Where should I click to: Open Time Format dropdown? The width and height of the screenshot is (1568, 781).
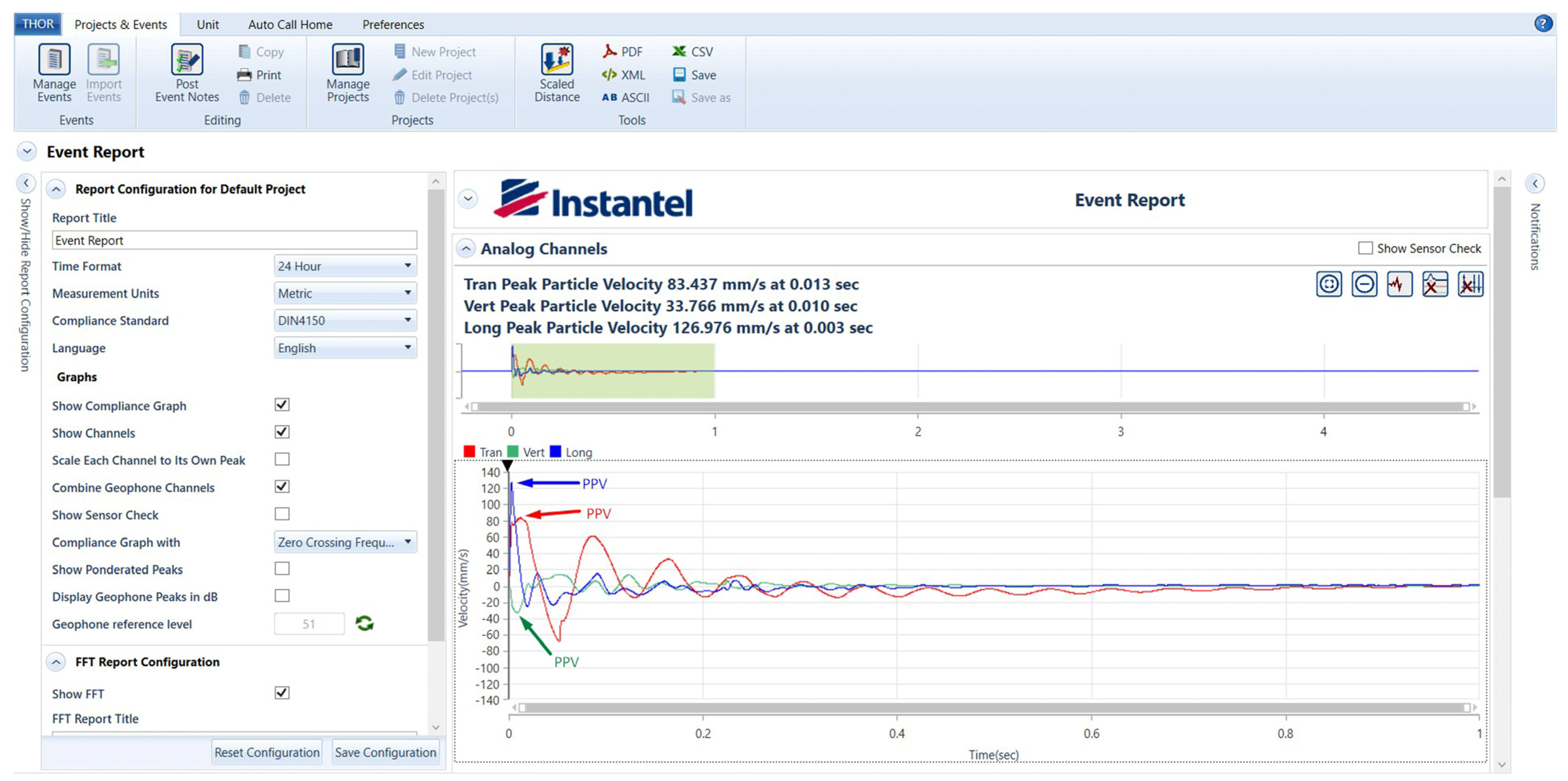345,266
